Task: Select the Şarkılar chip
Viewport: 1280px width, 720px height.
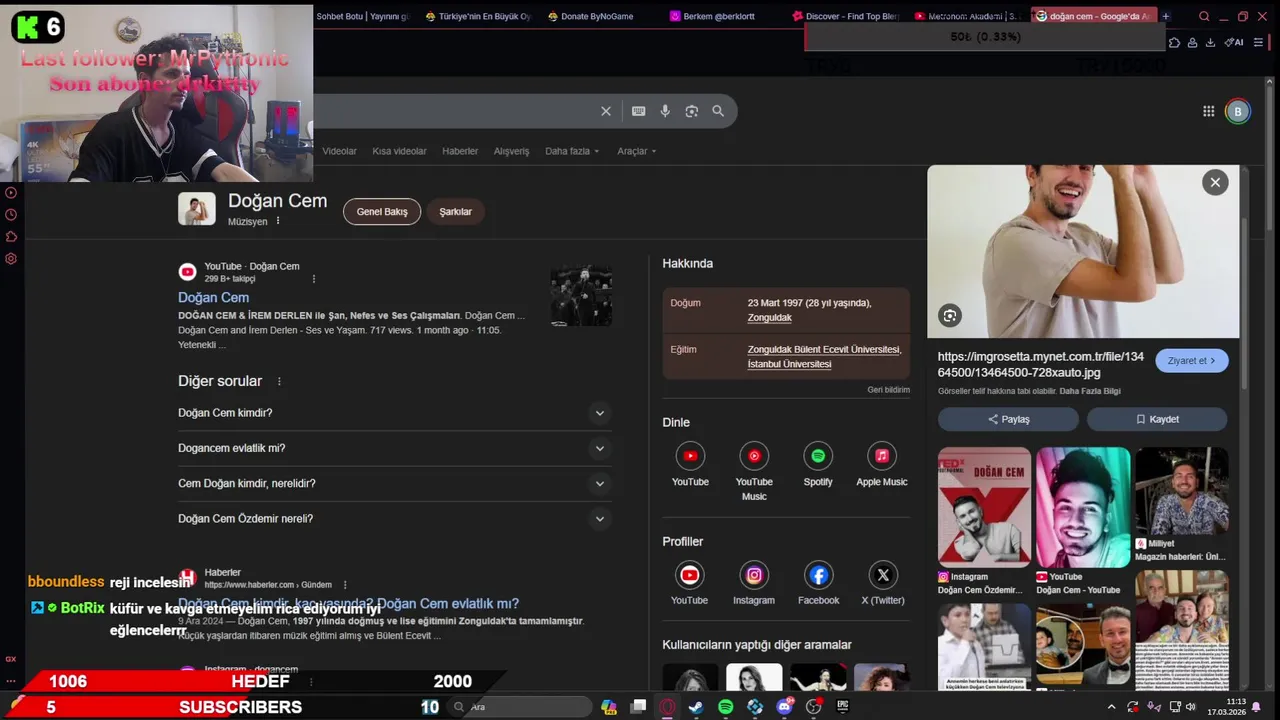Action: point(455,212)
